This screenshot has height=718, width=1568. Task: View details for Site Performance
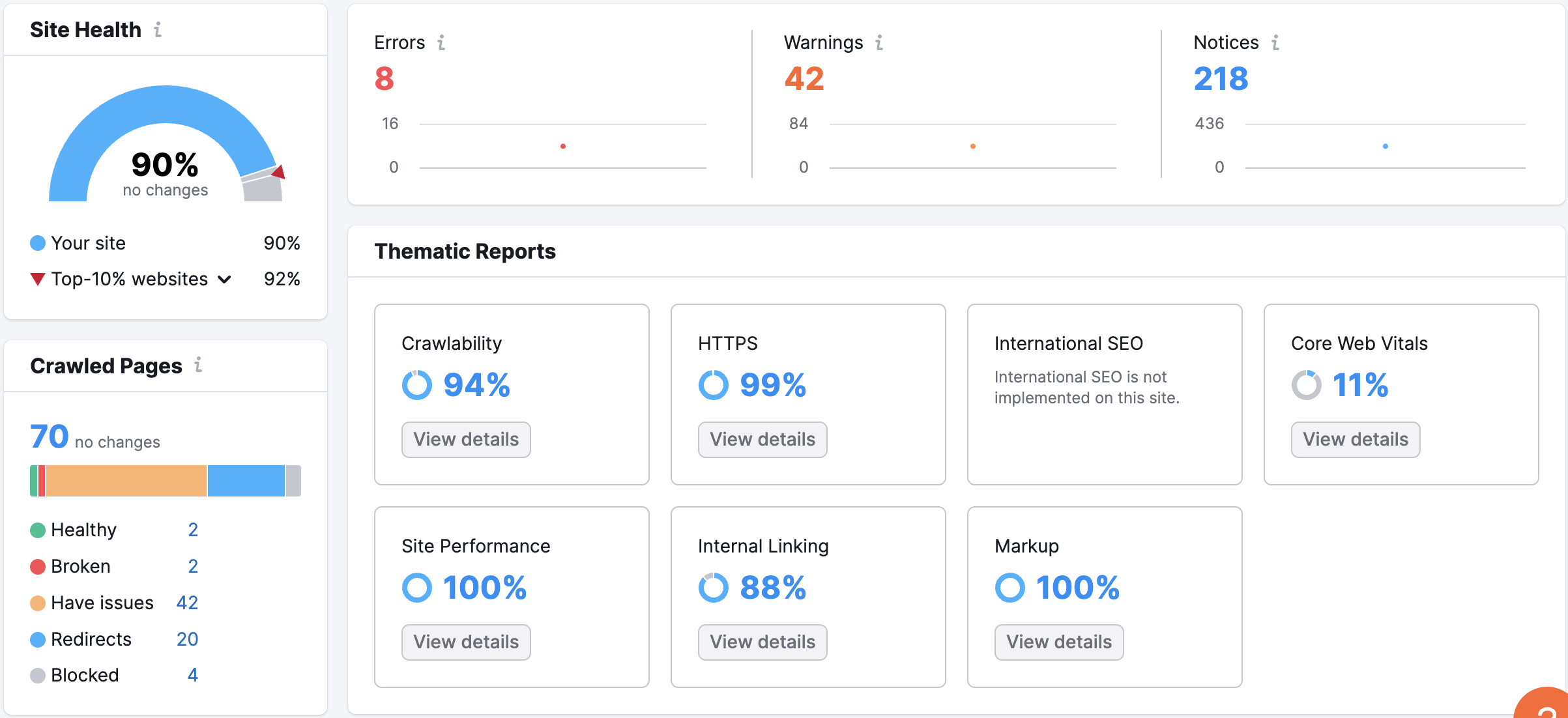(x=466, y=642)
